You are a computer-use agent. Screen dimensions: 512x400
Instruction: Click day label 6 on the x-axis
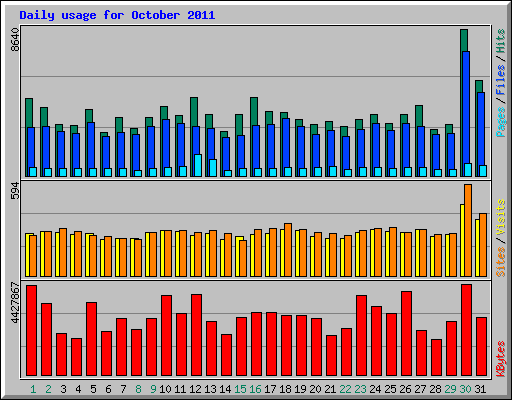click(108, 389)
